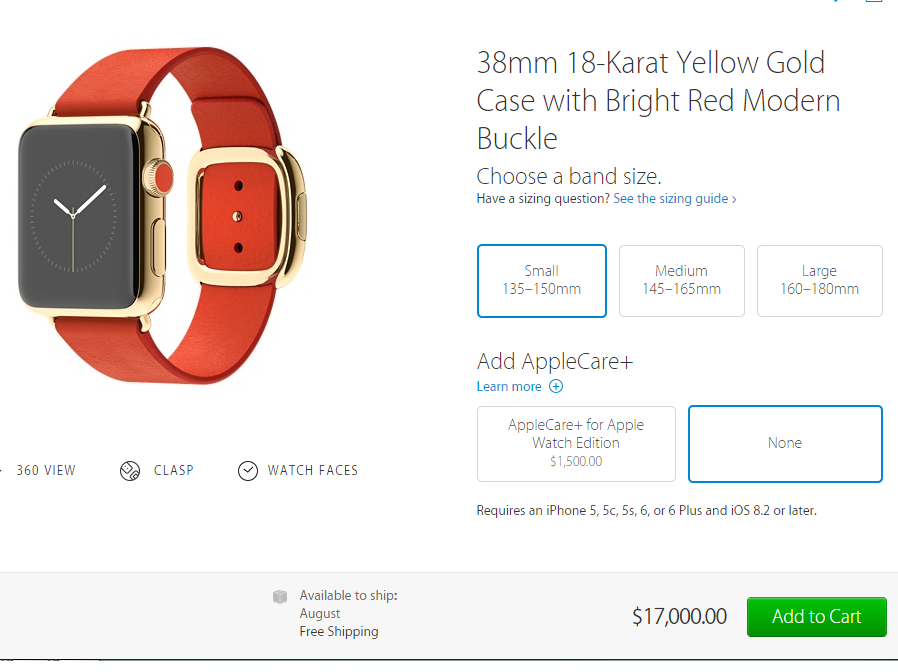Screen dimensions: 898x672
Task: Click the shipping box icon
Action: click(x=279, y=596)
